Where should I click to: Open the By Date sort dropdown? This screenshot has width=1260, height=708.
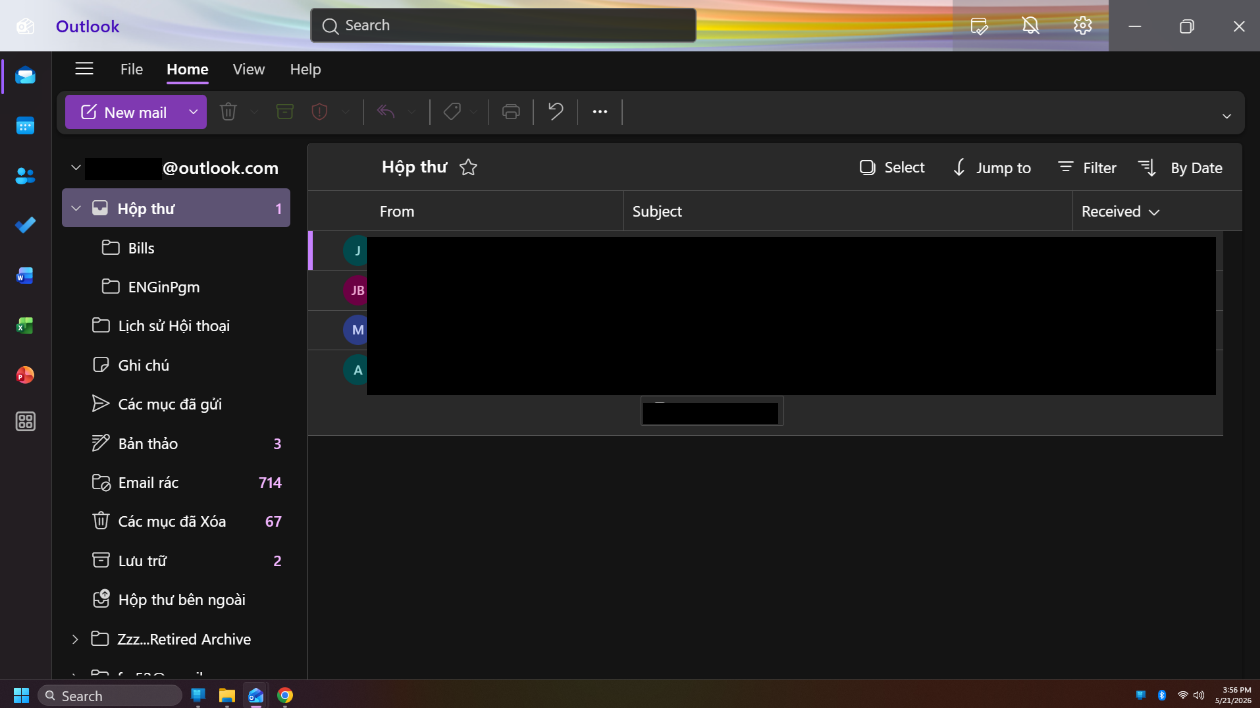coord(1181,168)
